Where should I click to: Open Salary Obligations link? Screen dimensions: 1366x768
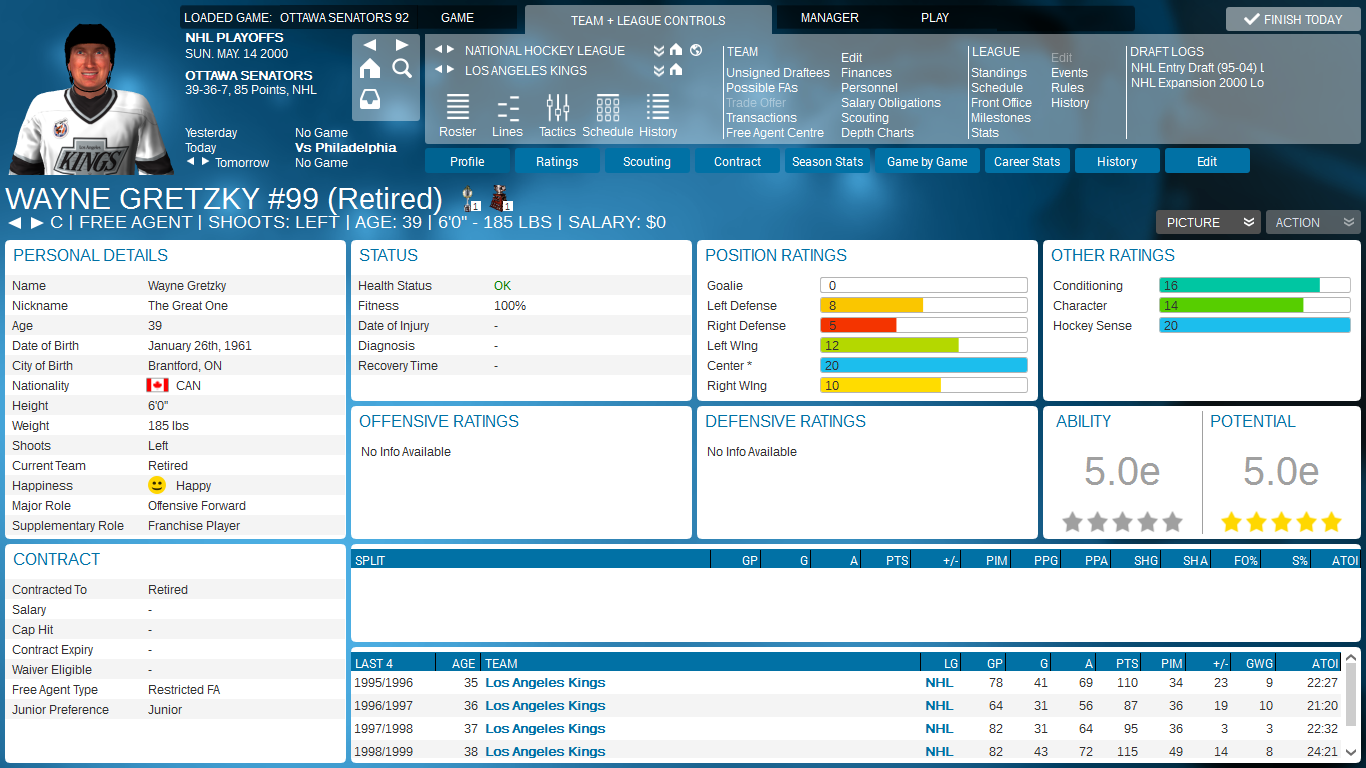[891, 103]
